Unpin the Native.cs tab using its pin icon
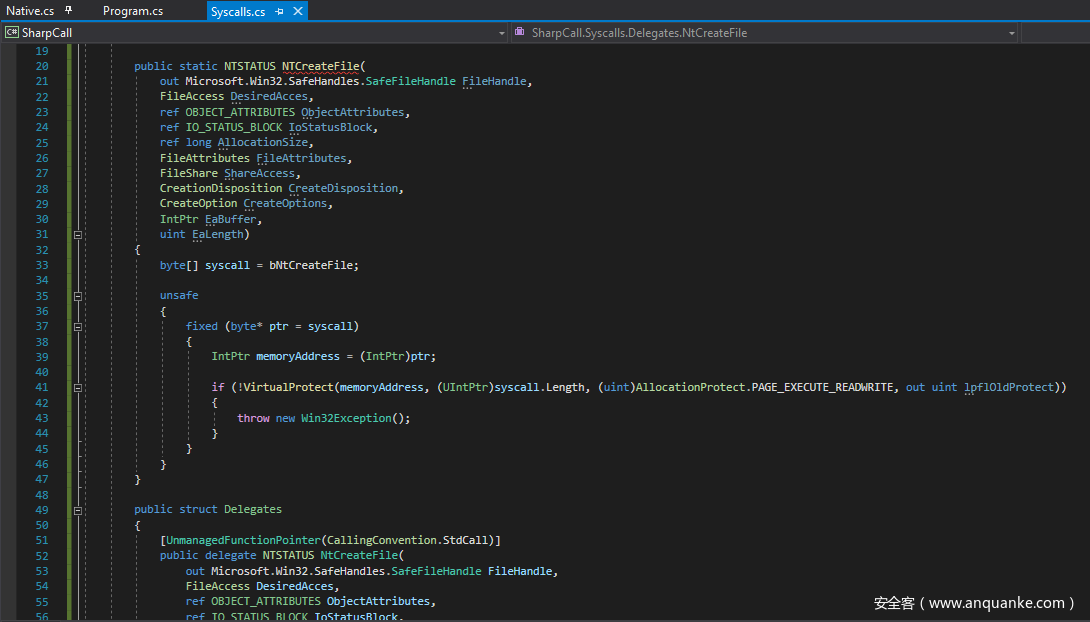 pyautogui.click(x=69, y=11)
